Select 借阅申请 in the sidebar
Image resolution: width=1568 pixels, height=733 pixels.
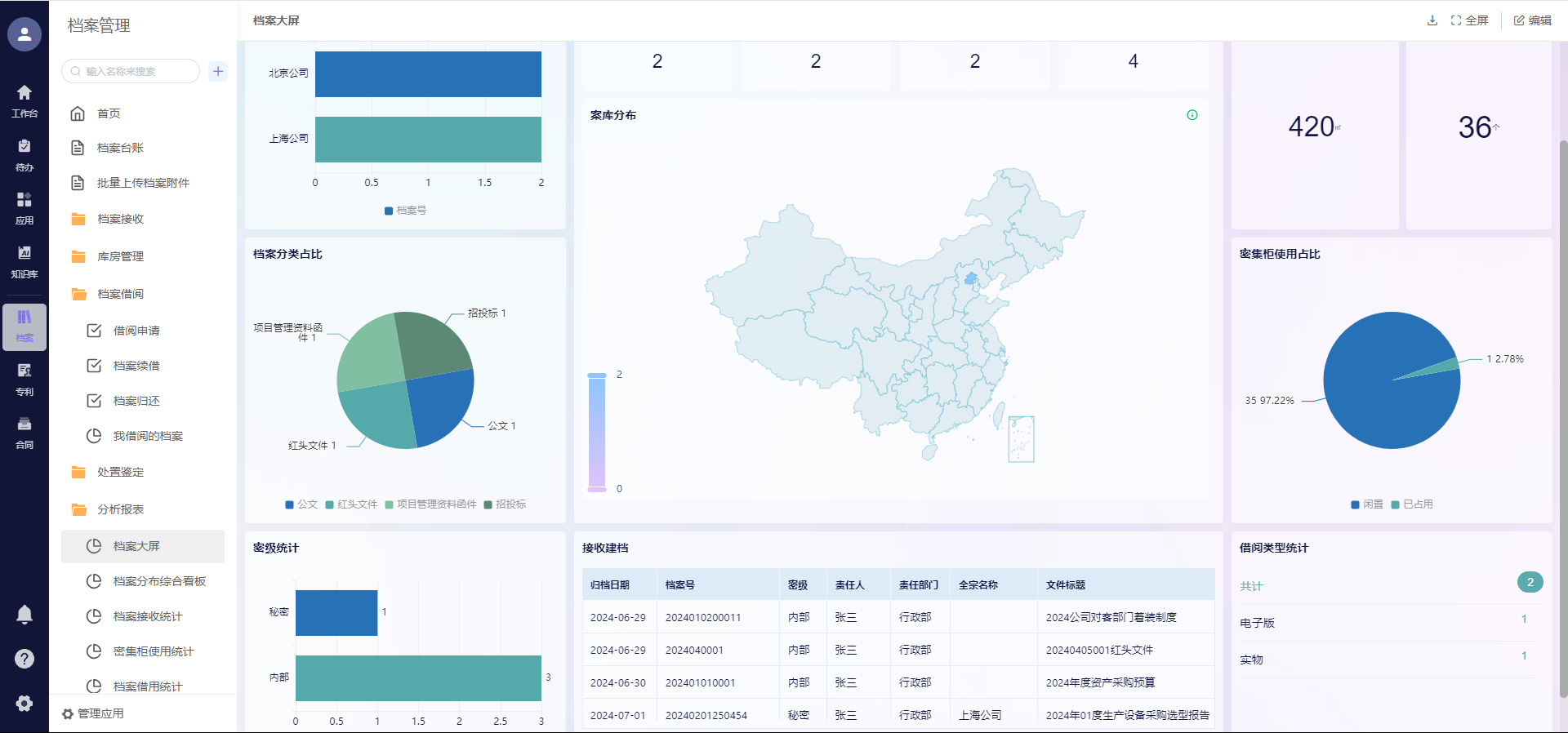pos(136,331)
